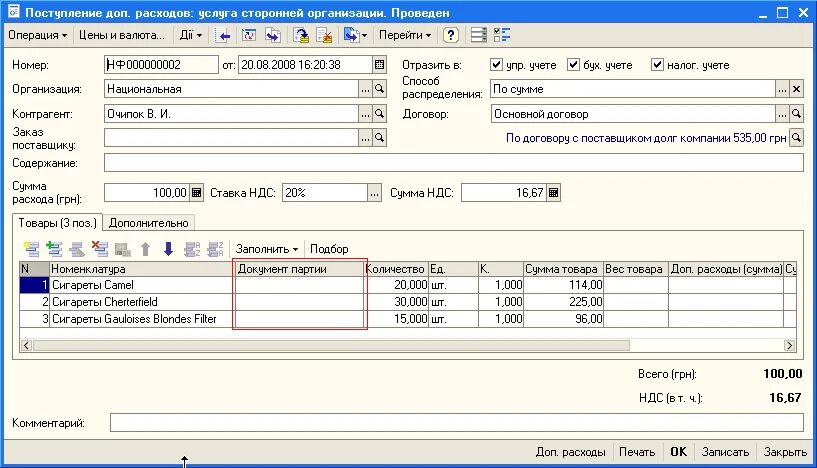Click the list rows icon next to the help icon

click(x=478, y=35)
